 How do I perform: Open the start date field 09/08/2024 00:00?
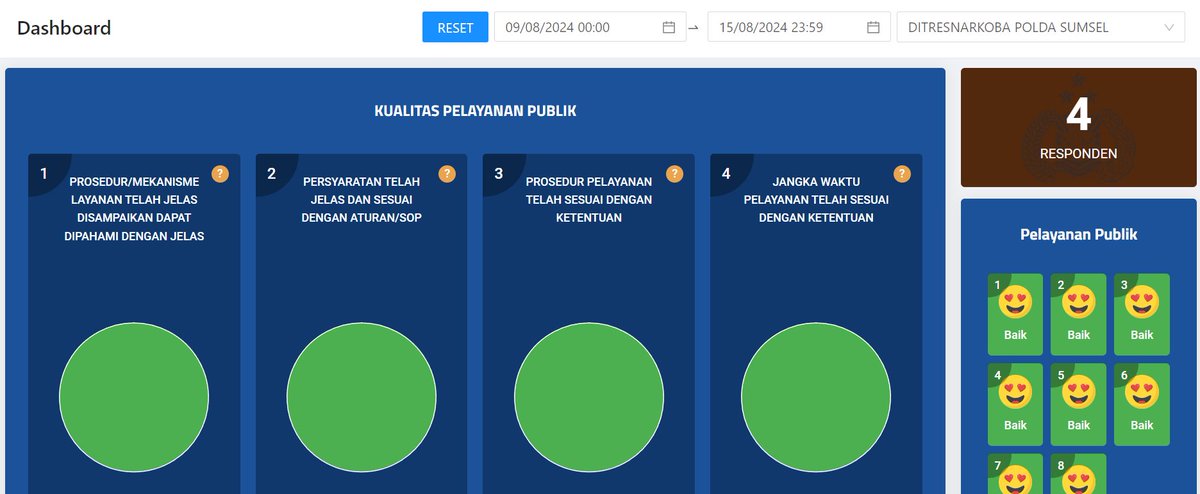pyautogui.click(x=590, y=27)
